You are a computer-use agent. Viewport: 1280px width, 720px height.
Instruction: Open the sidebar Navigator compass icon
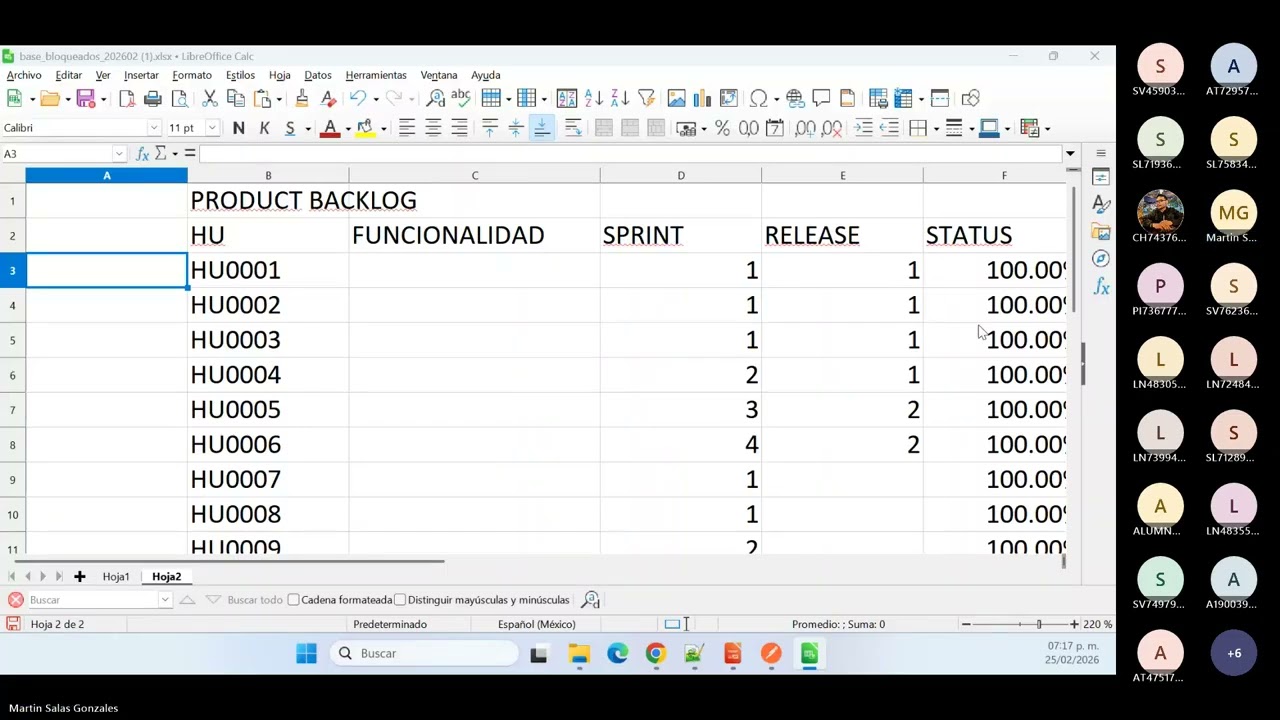(1101, 259)
